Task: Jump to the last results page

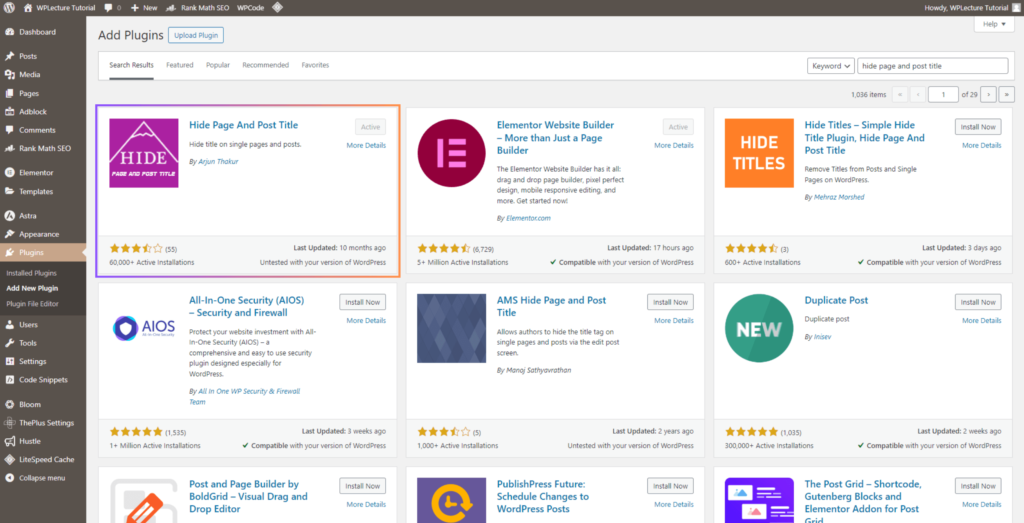Action: click(x=1006, y=95)
